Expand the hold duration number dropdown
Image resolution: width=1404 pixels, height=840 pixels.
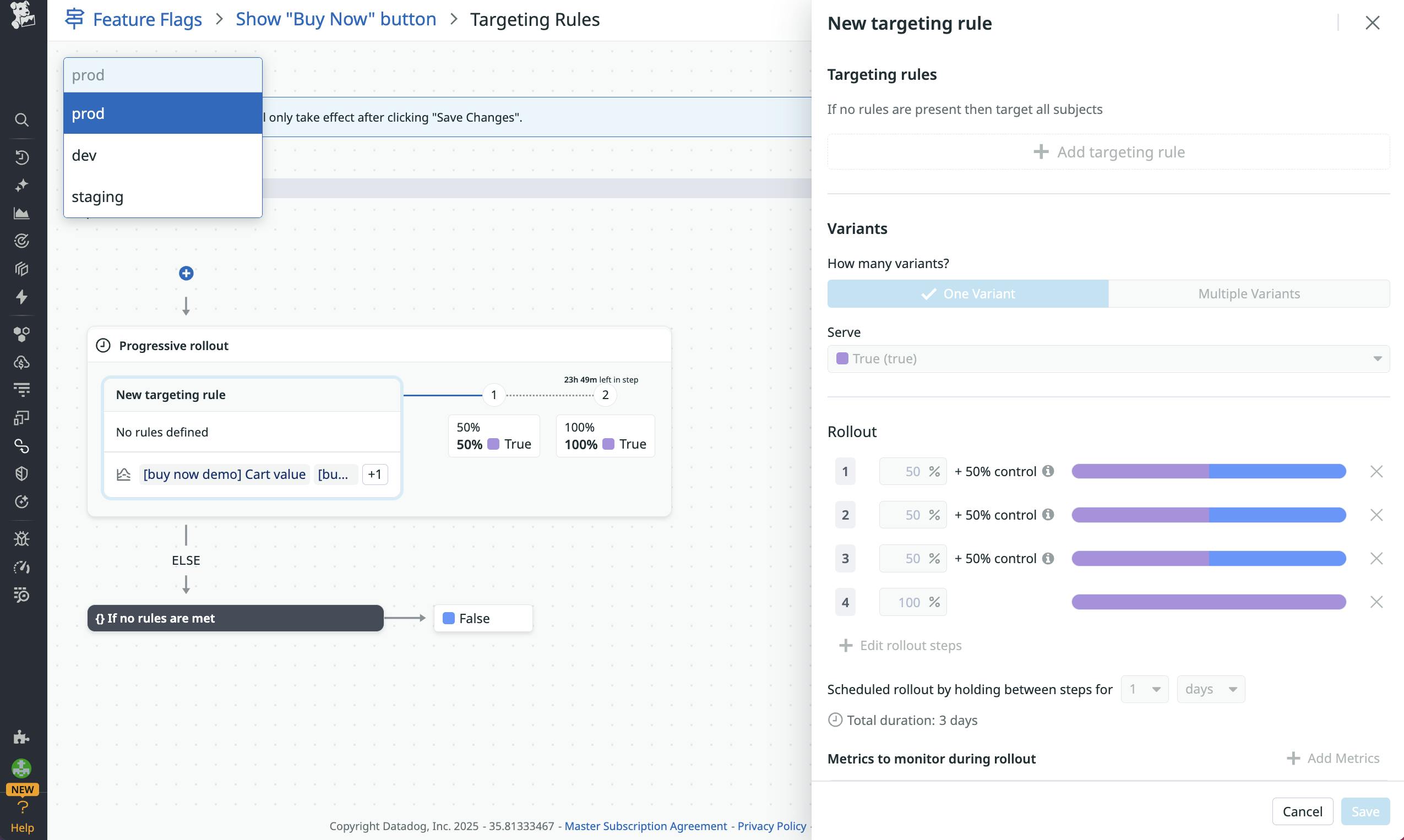[x=1144, y=689]
